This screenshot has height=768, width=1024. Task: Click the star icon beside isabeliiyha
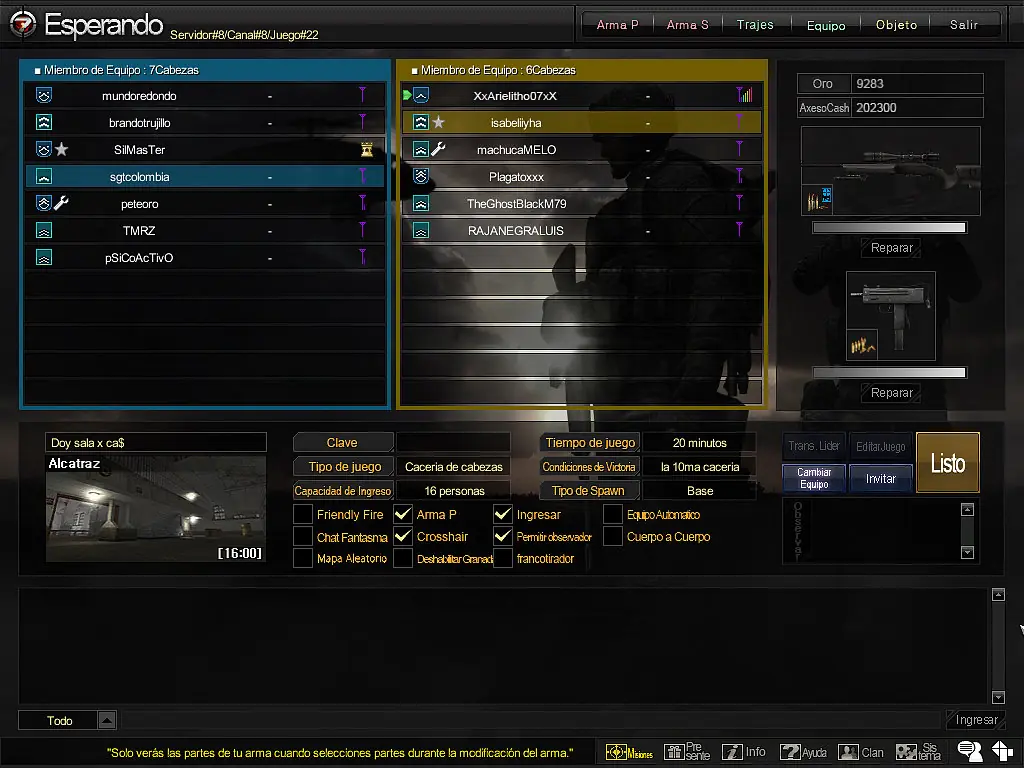(x=438, y=122)
